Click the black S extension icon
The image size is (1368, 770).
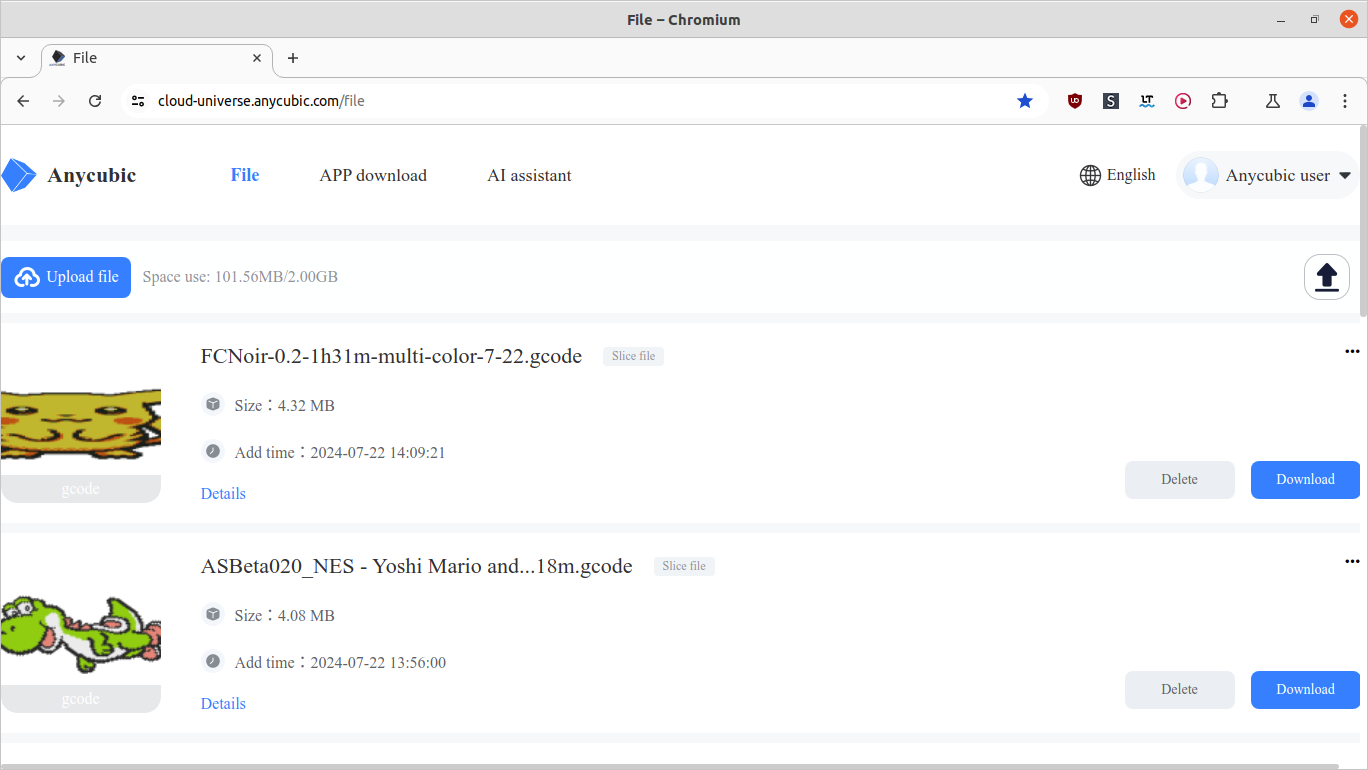pyautogui.click(x=1111, y=101)
